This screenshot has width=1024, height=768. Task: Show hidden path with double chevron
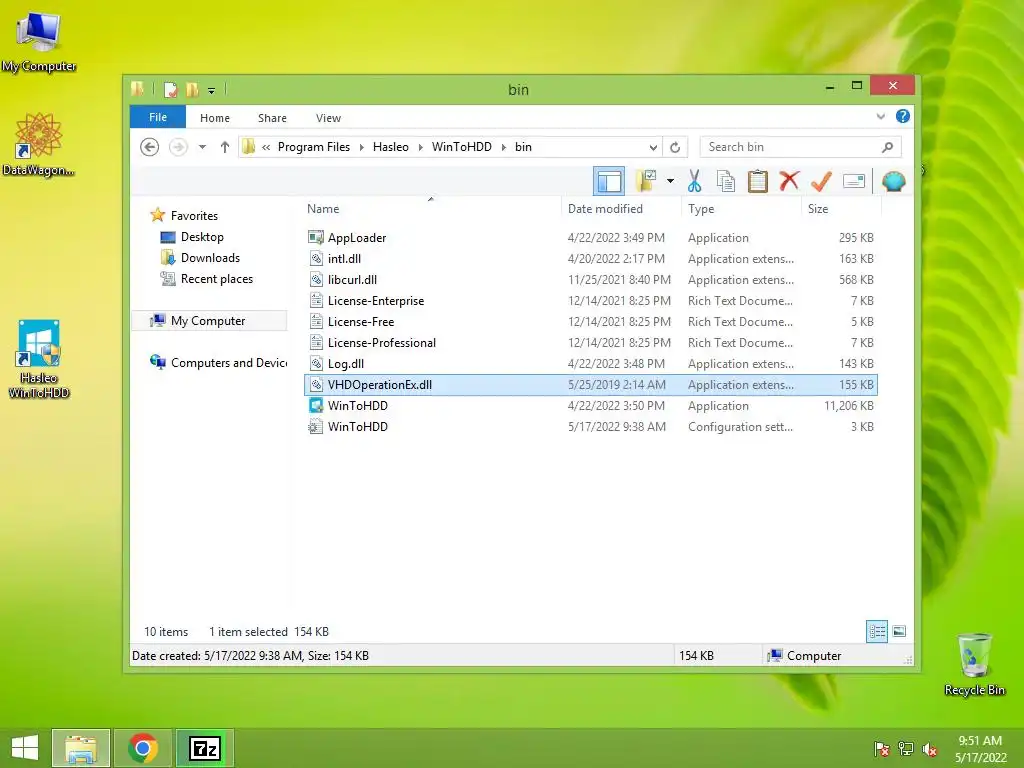[x=266, y=148]
